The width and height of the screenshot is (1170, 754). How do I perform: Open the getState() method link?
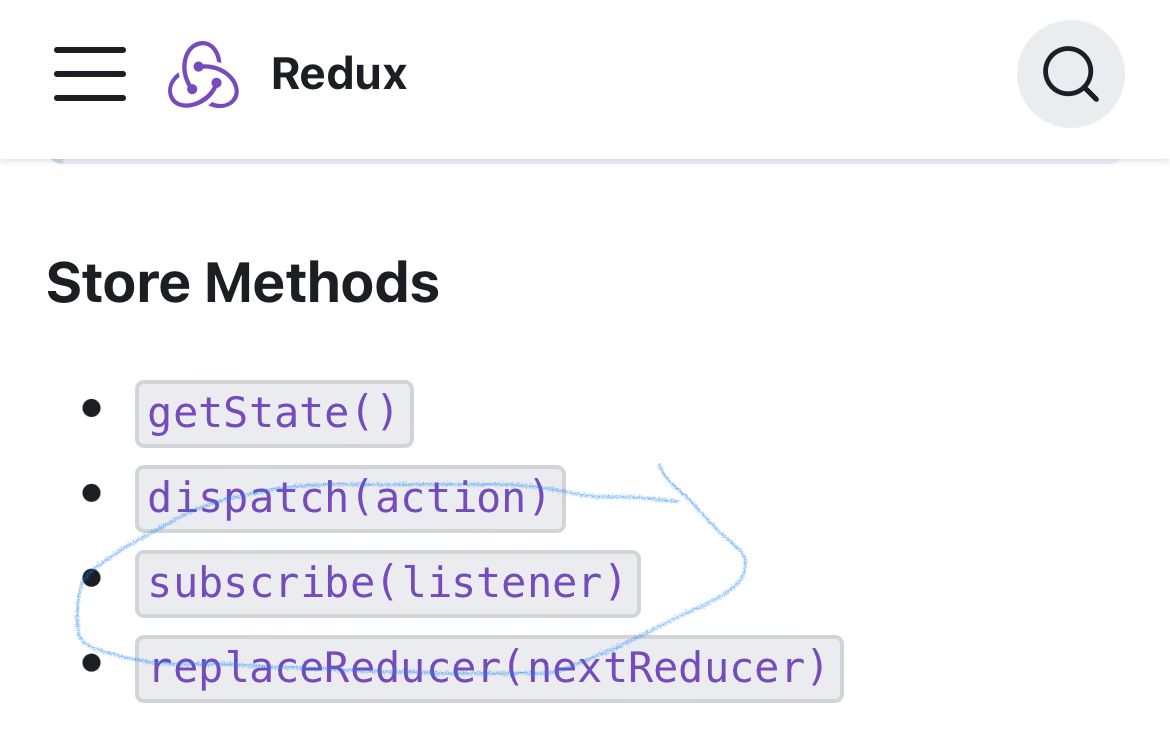pos(274,414)
